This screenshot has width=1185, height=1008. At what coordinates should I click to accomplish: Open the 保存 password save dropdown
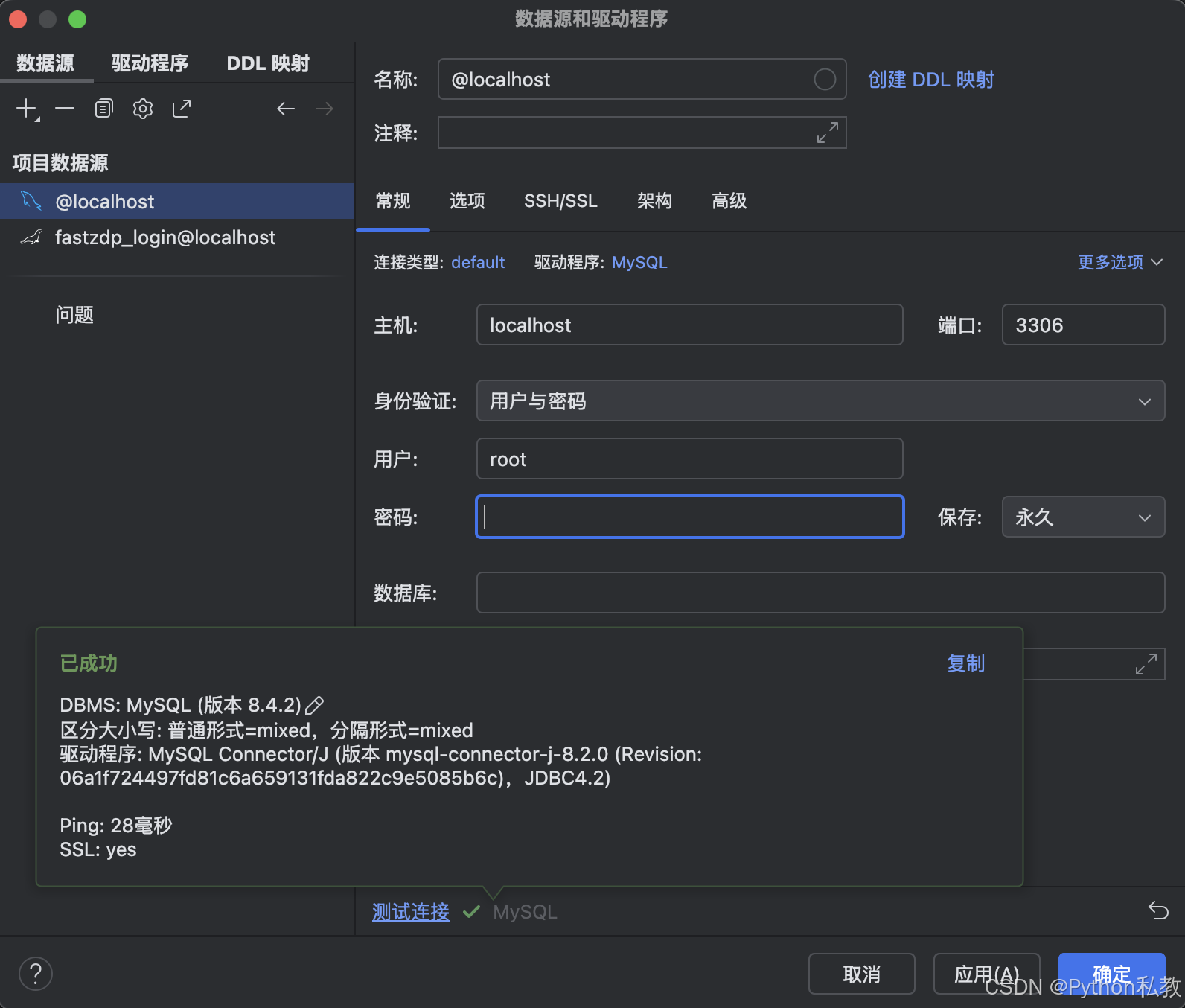(1083, 517)
